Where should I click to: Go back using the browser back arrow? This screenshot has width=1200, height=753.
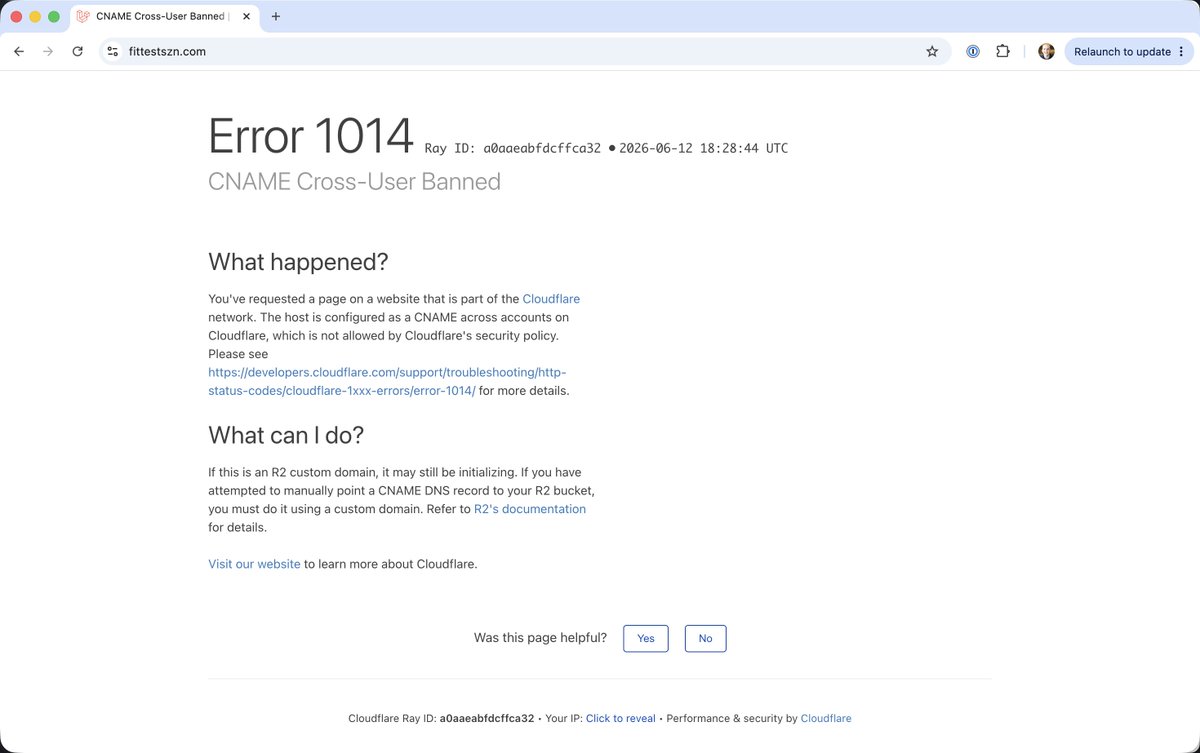18,51
